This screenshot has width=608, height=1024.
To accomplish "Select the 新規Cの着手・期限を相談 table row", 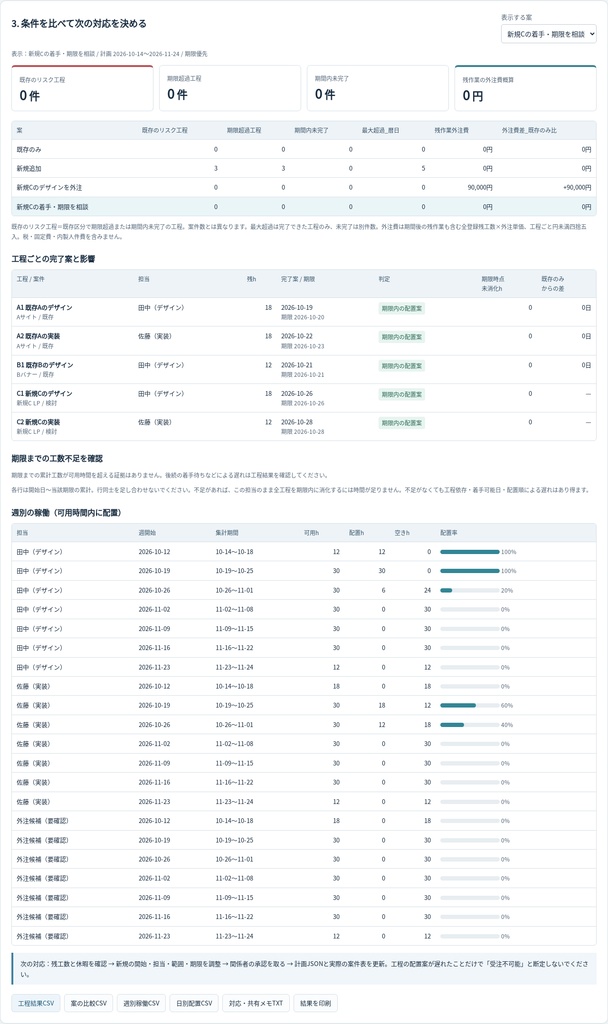I will [x=304, y=206].
